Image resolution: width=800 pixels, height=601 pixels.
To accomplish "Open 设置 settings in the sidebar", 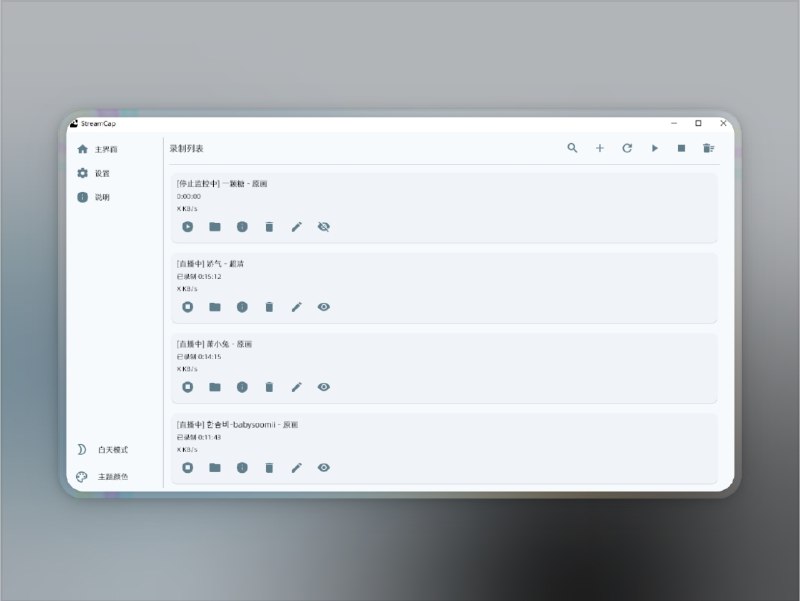I will (101, 173).
